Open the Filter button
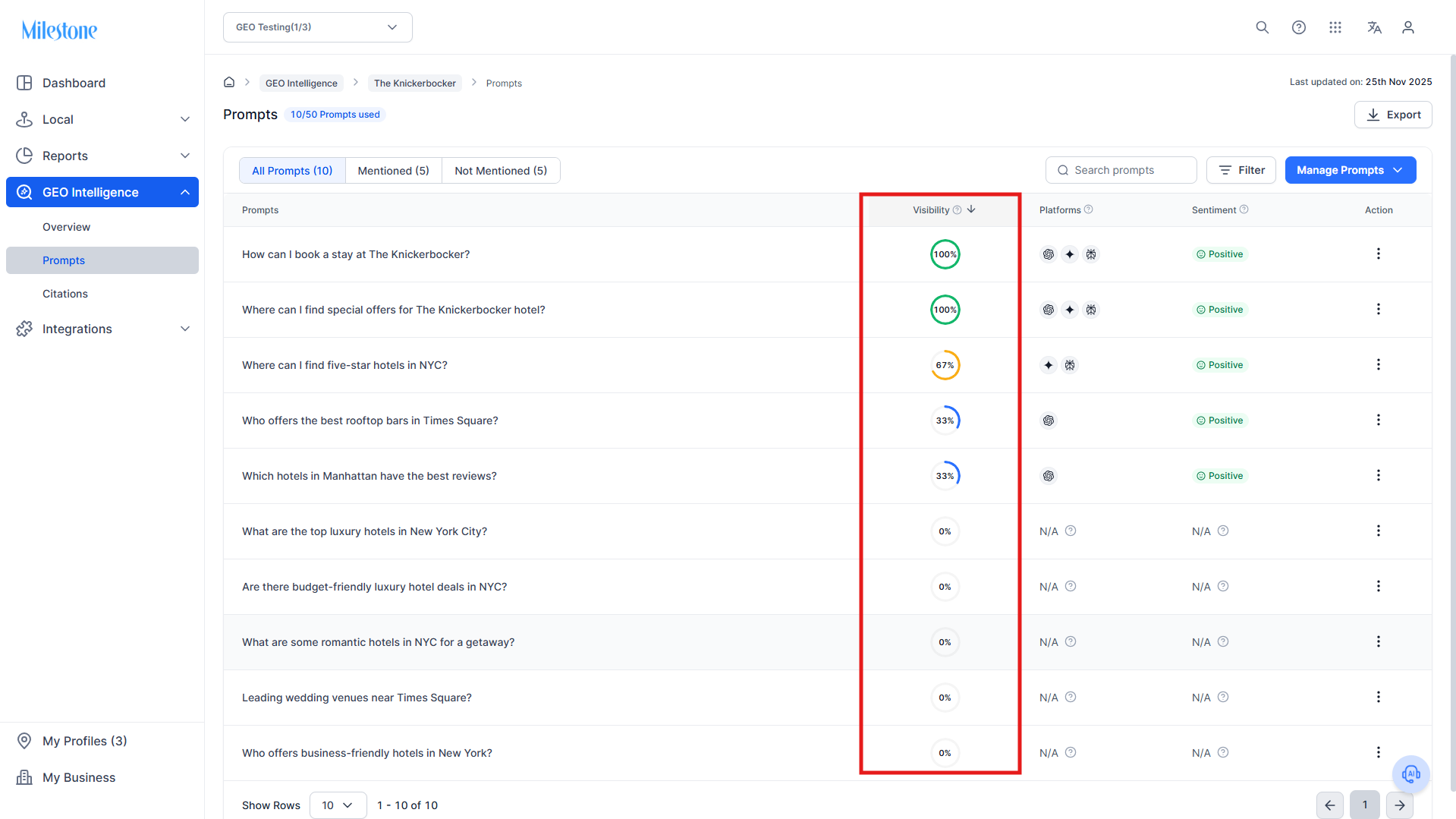Screen dimensions: 1456x819 click(1241, 170)
